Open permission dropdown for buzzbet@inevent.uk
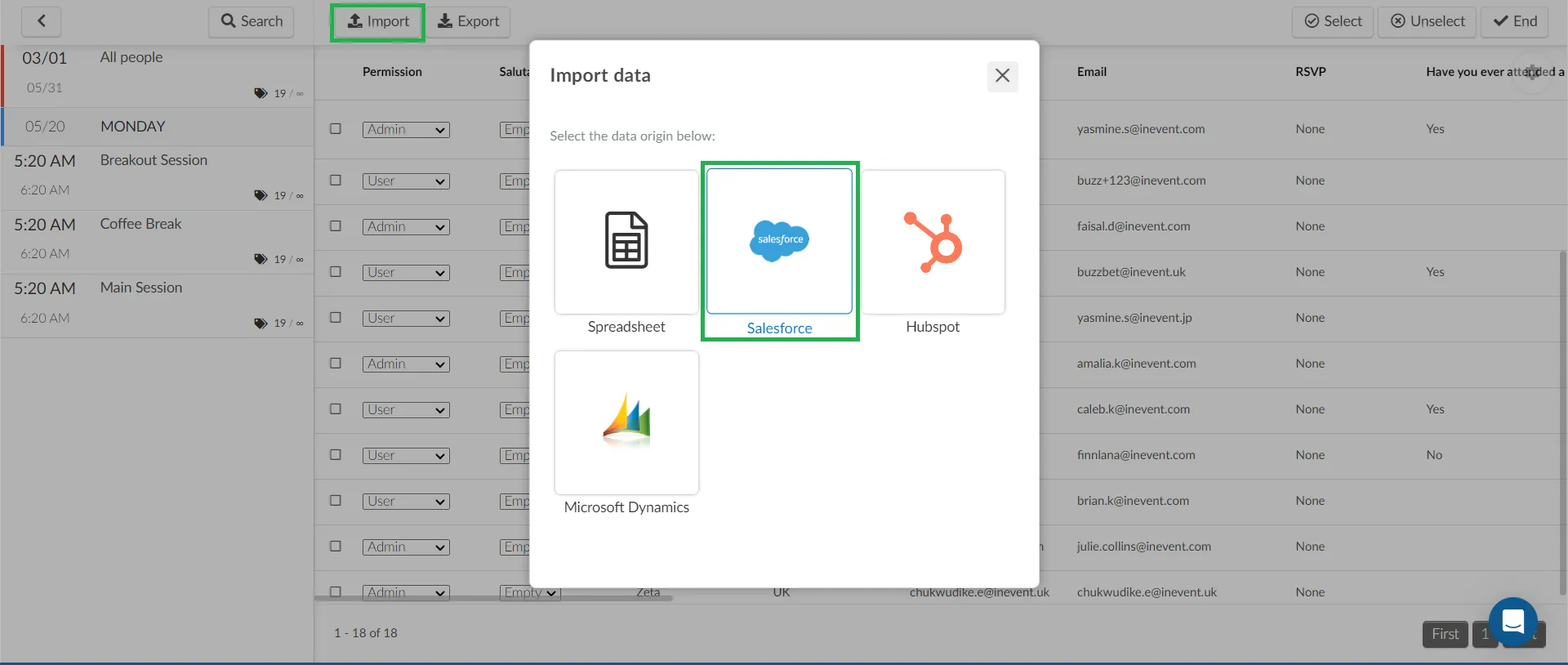 pos(406,273)
